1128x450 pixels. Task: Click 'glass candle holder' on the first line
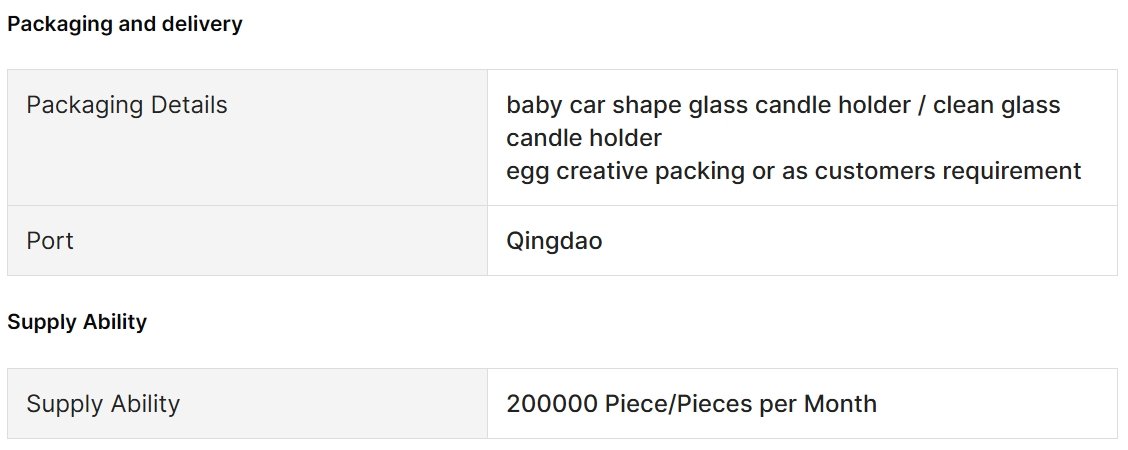(797, 105)
